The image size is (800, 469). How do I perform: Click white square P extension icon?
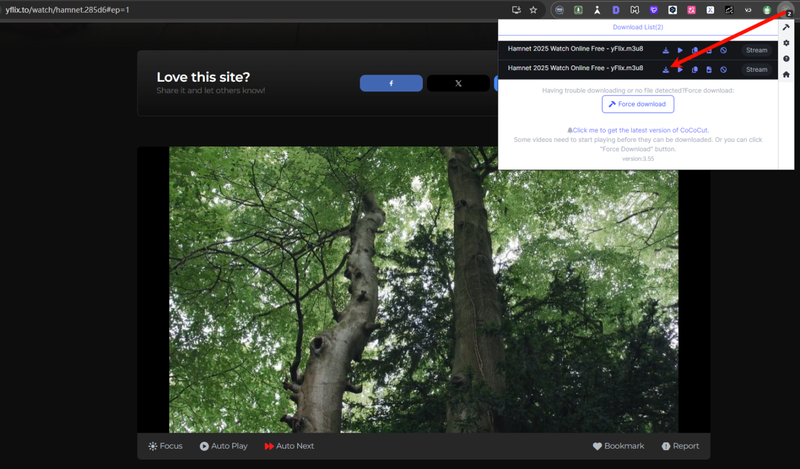(672, 10)
